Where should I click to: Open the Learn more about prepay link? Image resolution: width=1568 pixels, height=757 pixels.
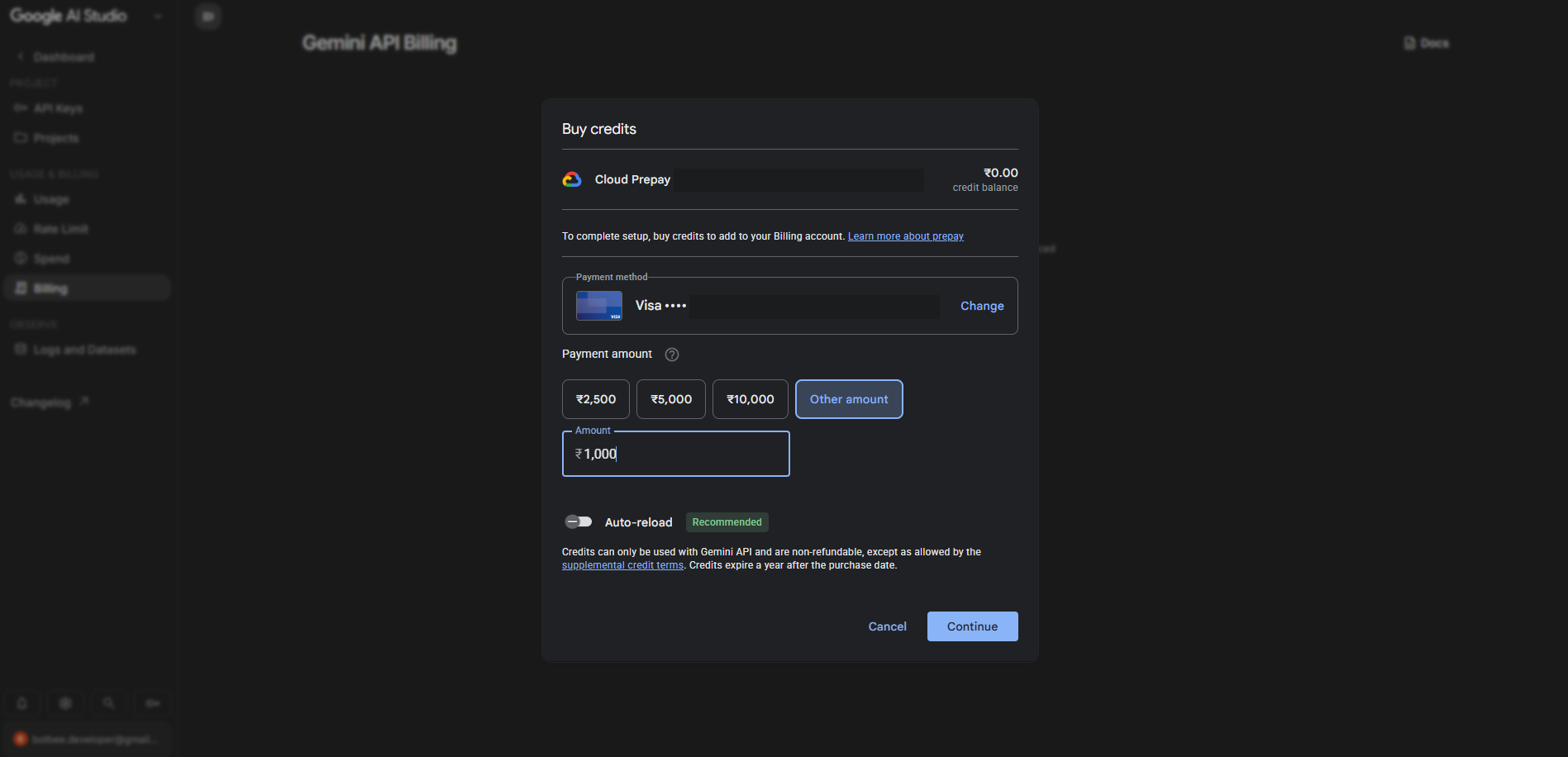[x=906, y=236]
